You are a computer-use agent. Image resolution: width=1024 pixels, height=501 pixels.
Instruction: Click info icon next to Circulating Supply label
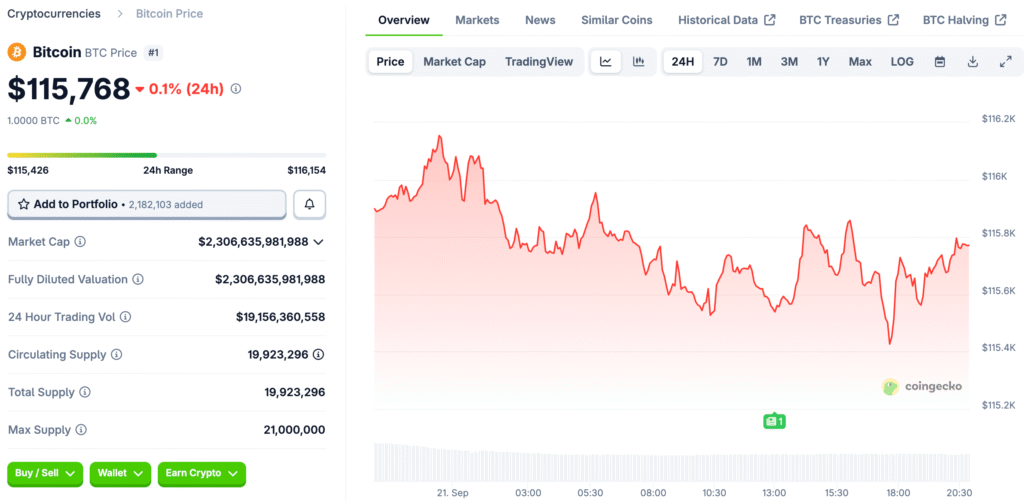pyautogui.click(x=116, y=355)
